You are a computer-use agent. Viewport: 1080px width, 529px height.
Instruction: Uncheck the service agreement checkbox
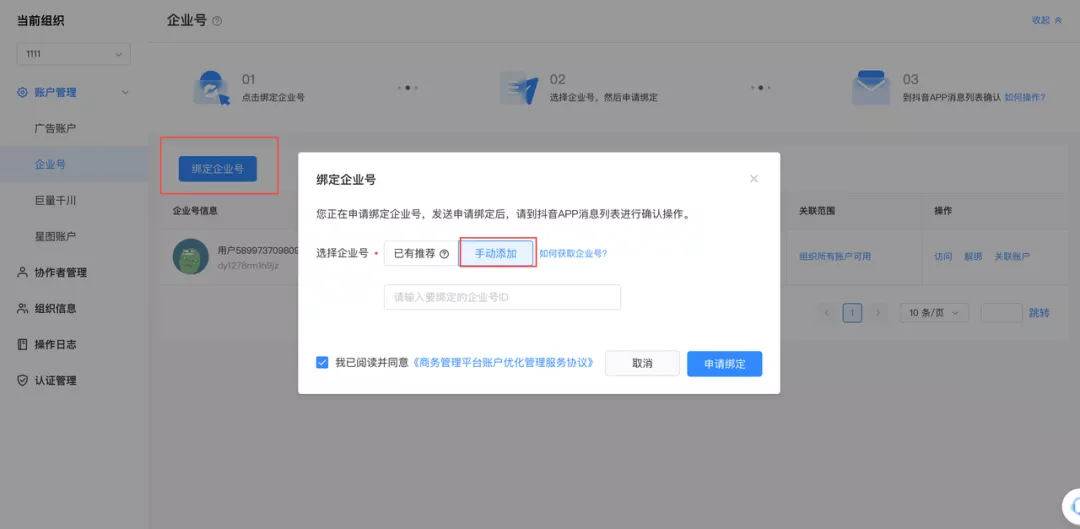(x=322, y=362)
